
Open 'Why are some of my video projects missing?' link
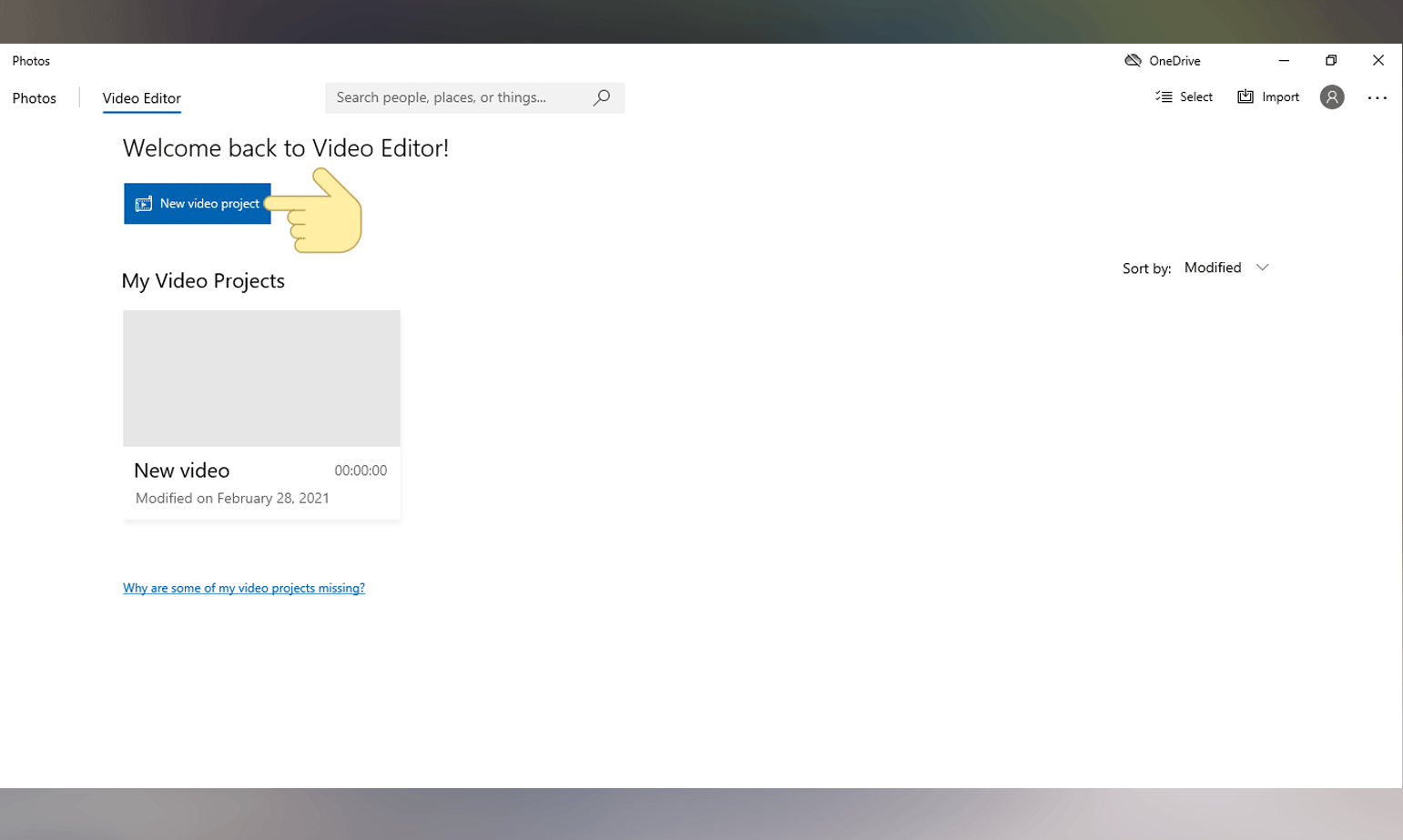click(x=244, y=588)
